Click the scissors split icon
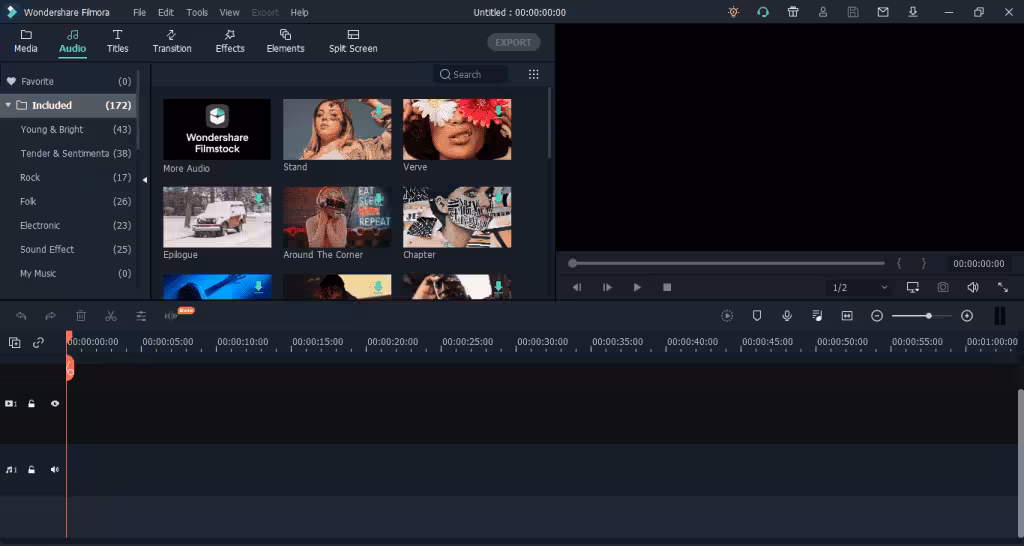The width and height of the screenshot is (1024, 546). click(111, 316)
